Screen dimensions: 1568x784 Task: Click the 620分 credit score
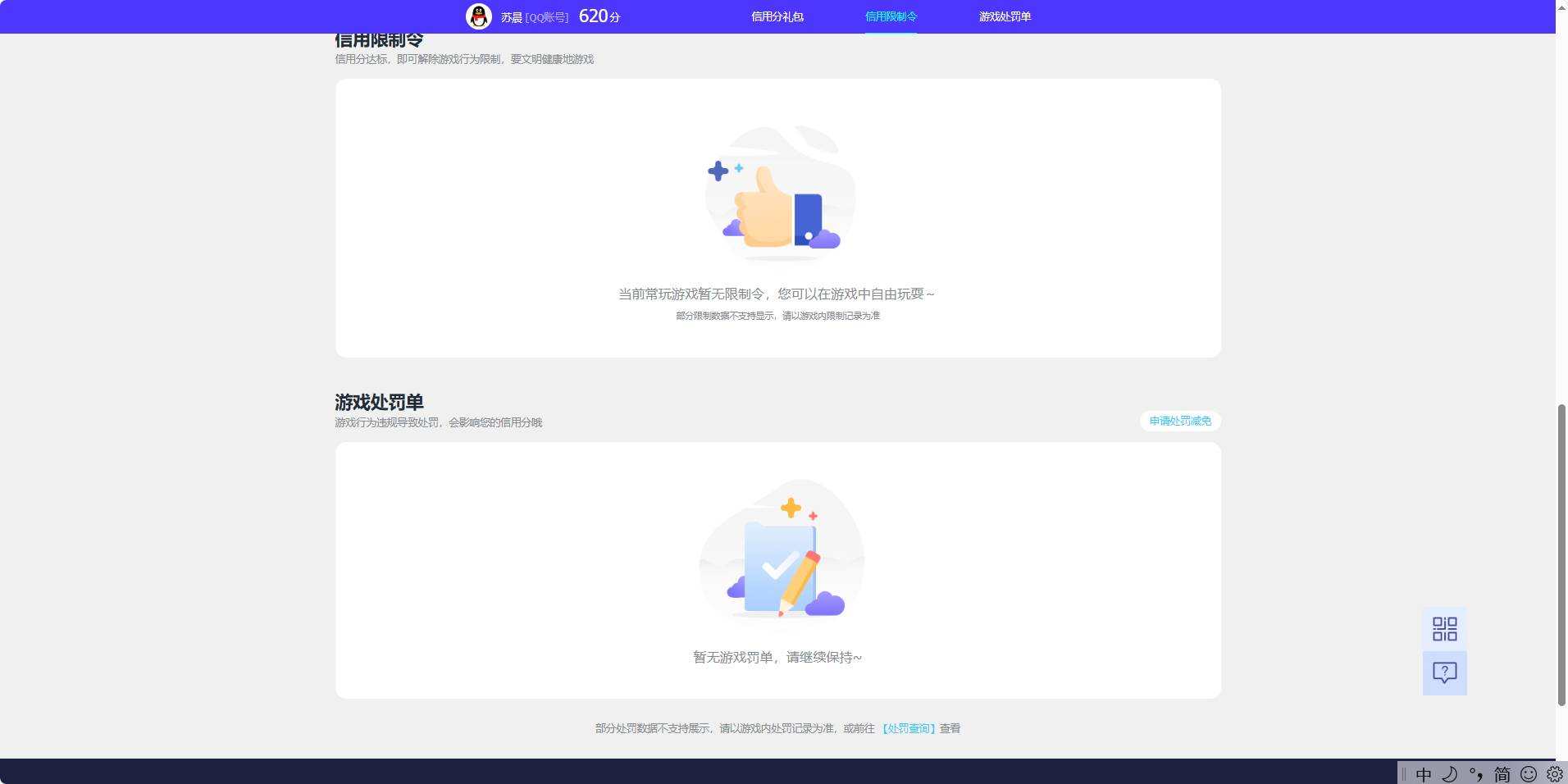point(599,16)
